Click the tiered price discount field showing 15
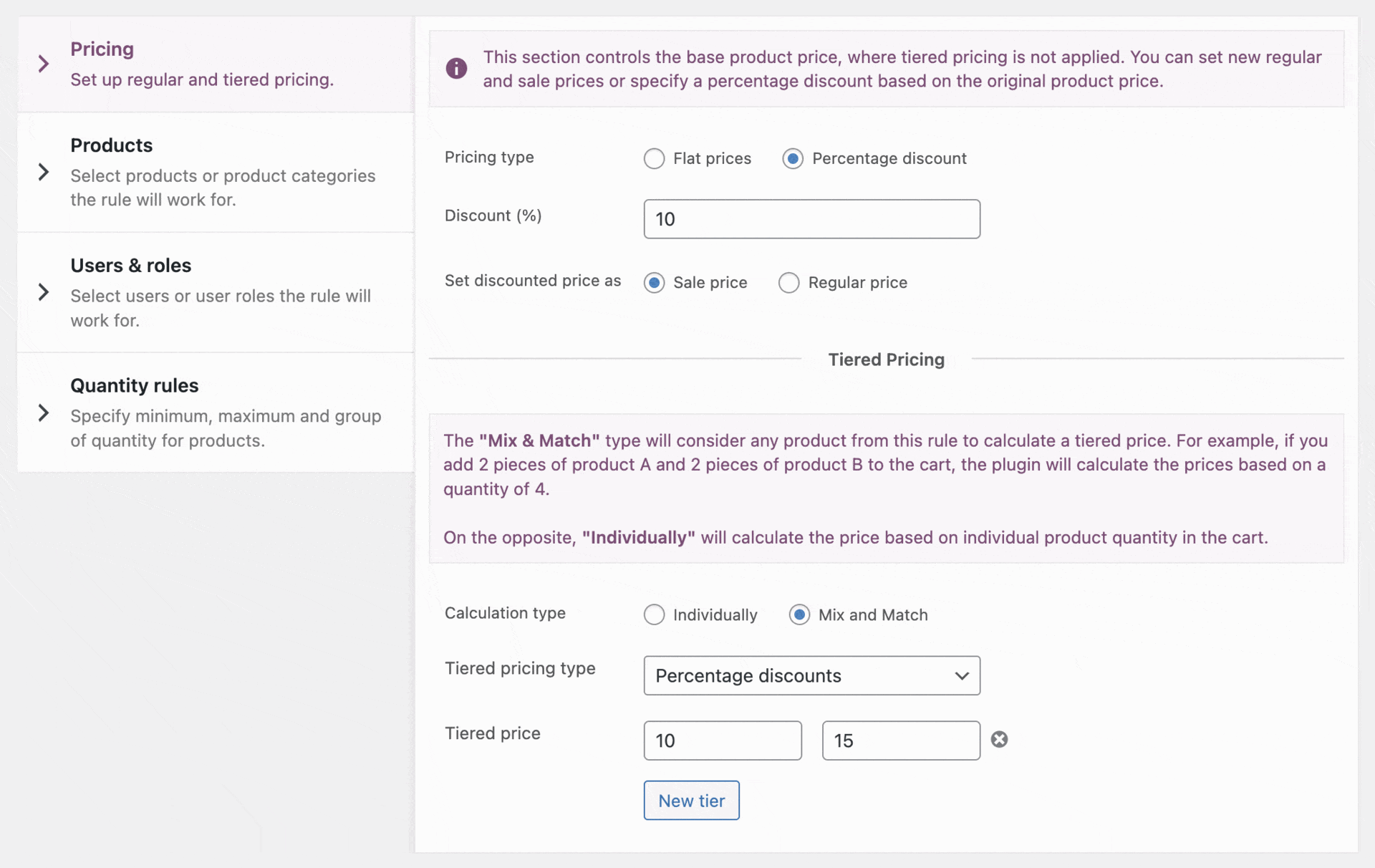1375x868 pixels. tap(901, 741)
